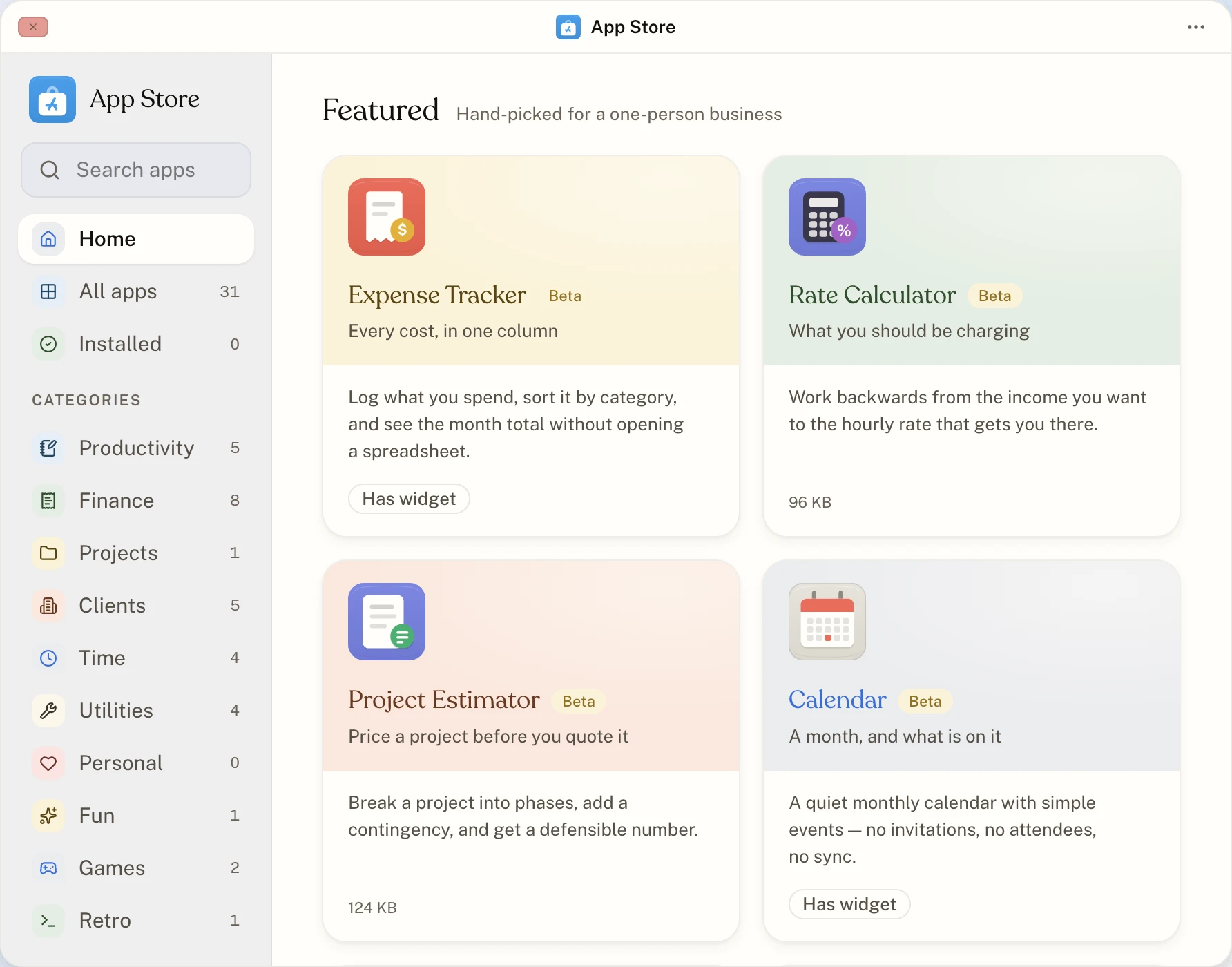Click Has widget tag on Calendar card

click(849, 904)
